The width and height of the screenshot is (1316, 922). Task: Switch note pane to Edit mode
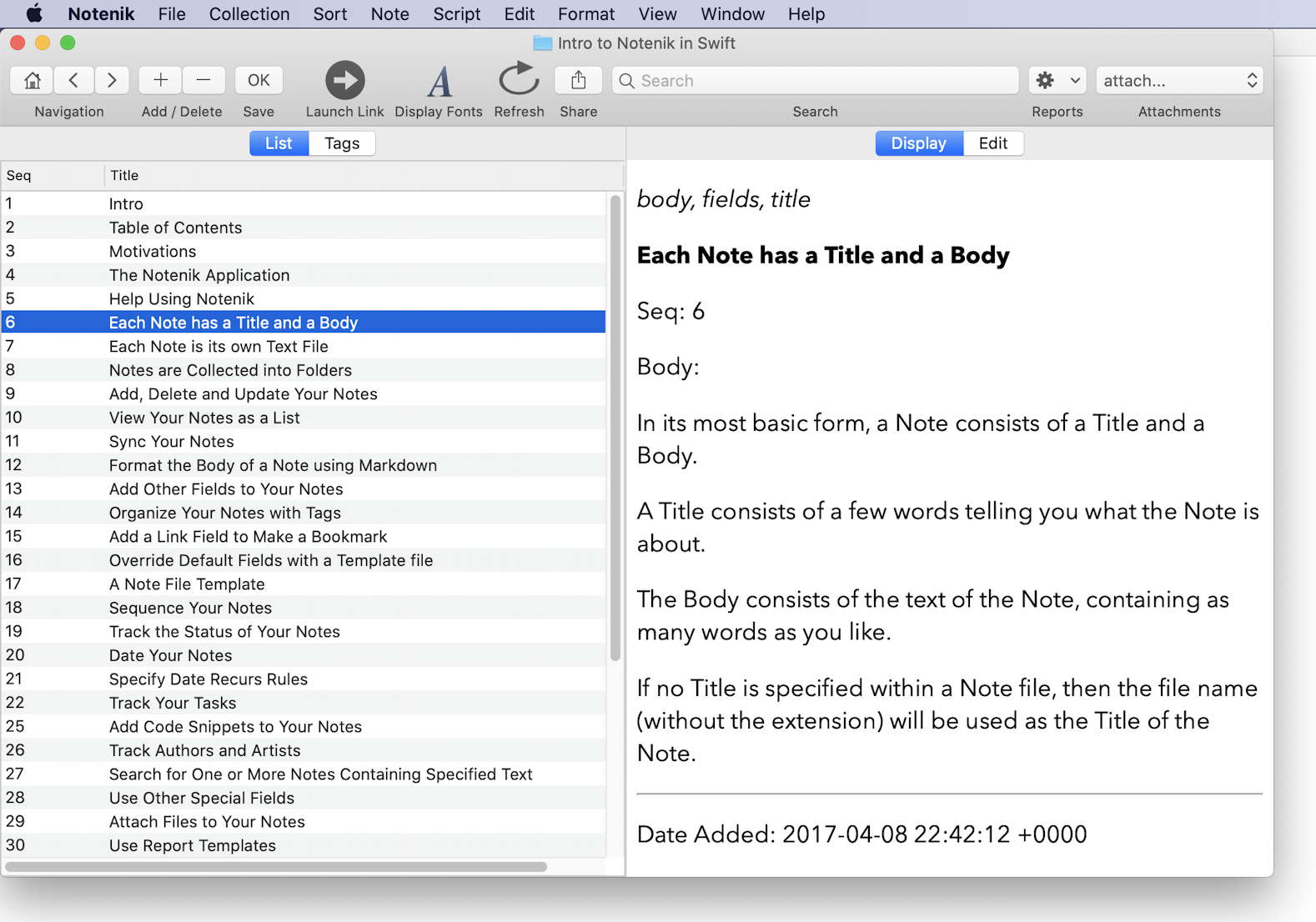[x=993, y=143]
